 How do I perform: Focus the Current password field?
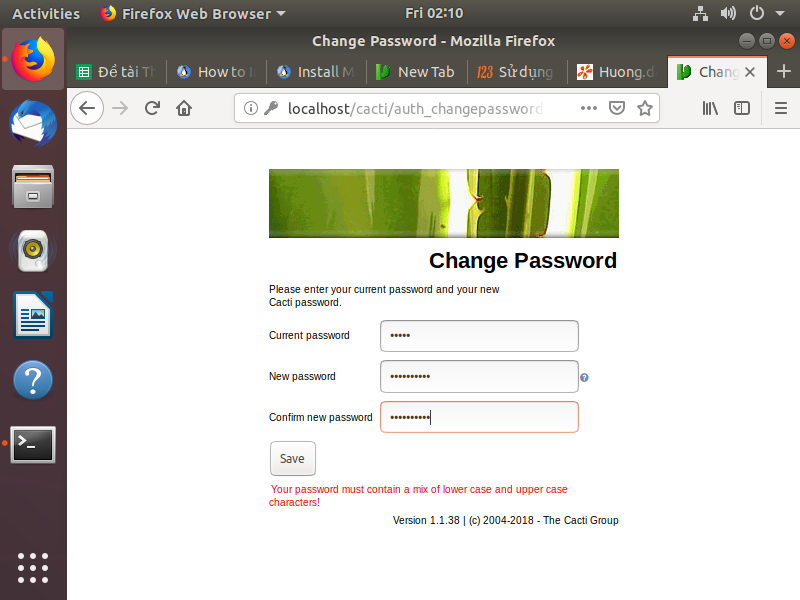[479, 336]
